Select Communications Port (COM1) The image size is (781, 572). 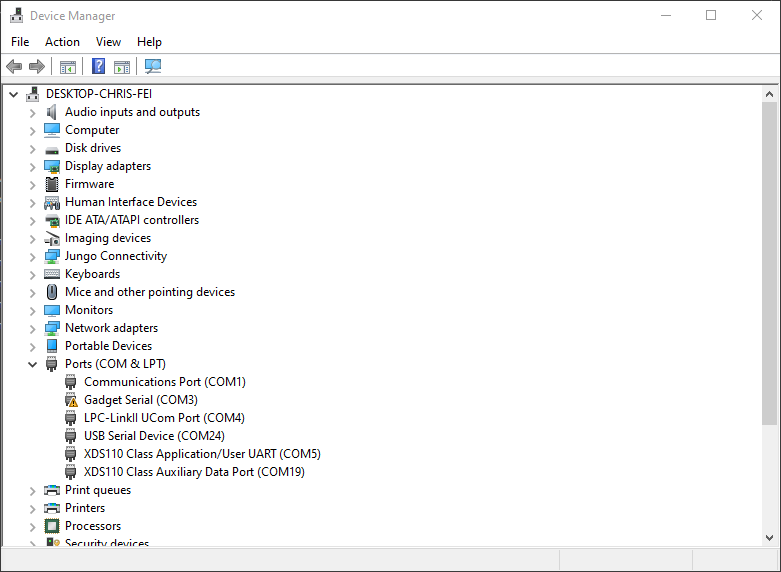pos(165,382)
